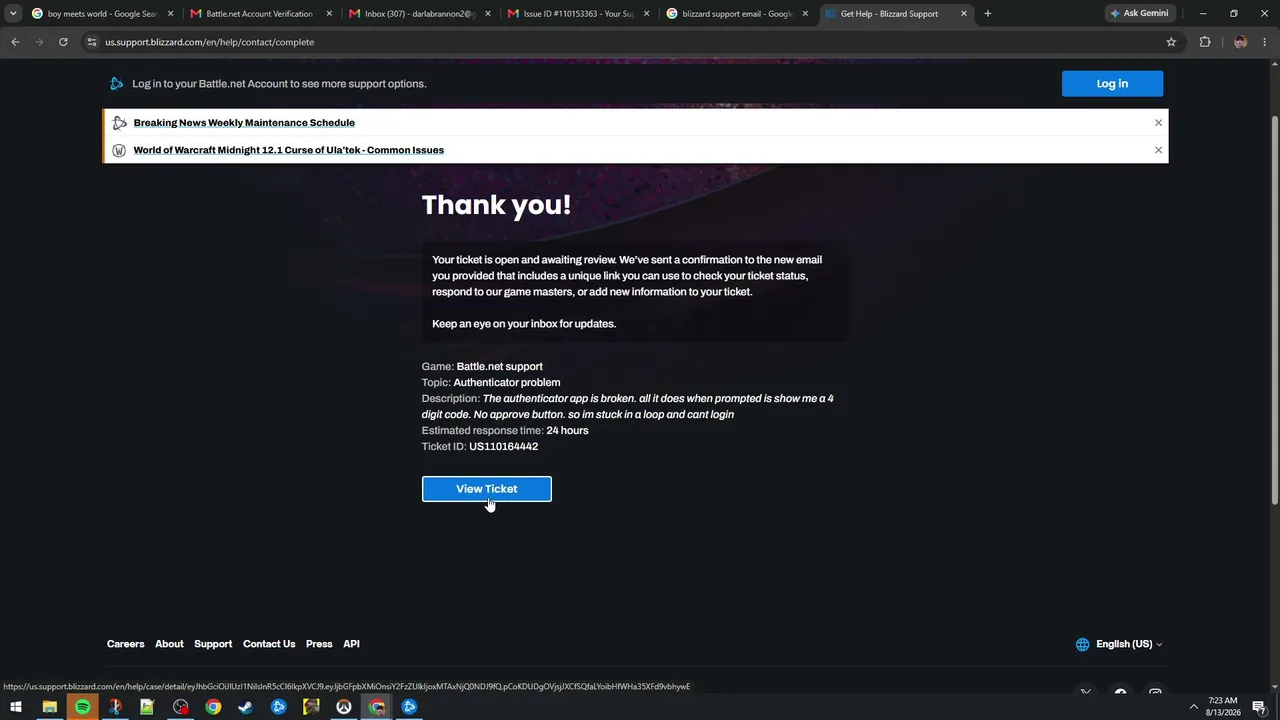Open Spotify from the taskbar

click(x=82, y=707)
